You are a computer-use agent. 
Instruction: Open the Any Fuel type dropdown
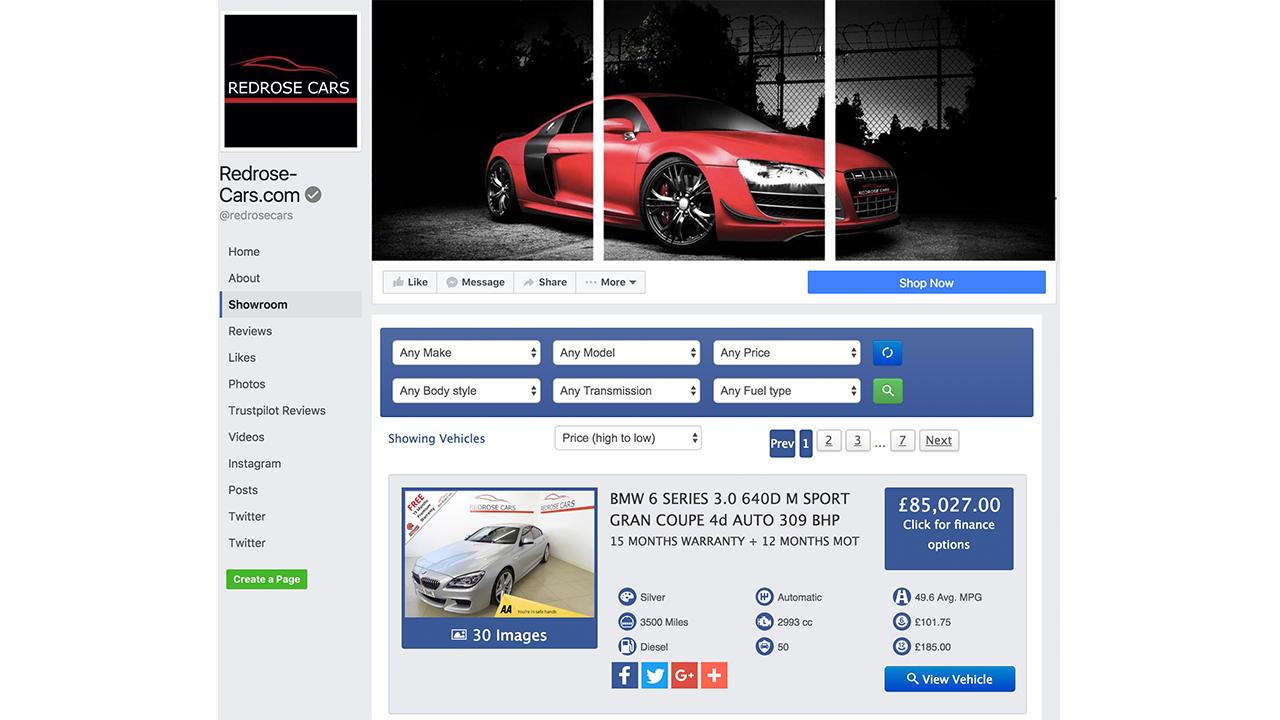(x=787, y=391)
